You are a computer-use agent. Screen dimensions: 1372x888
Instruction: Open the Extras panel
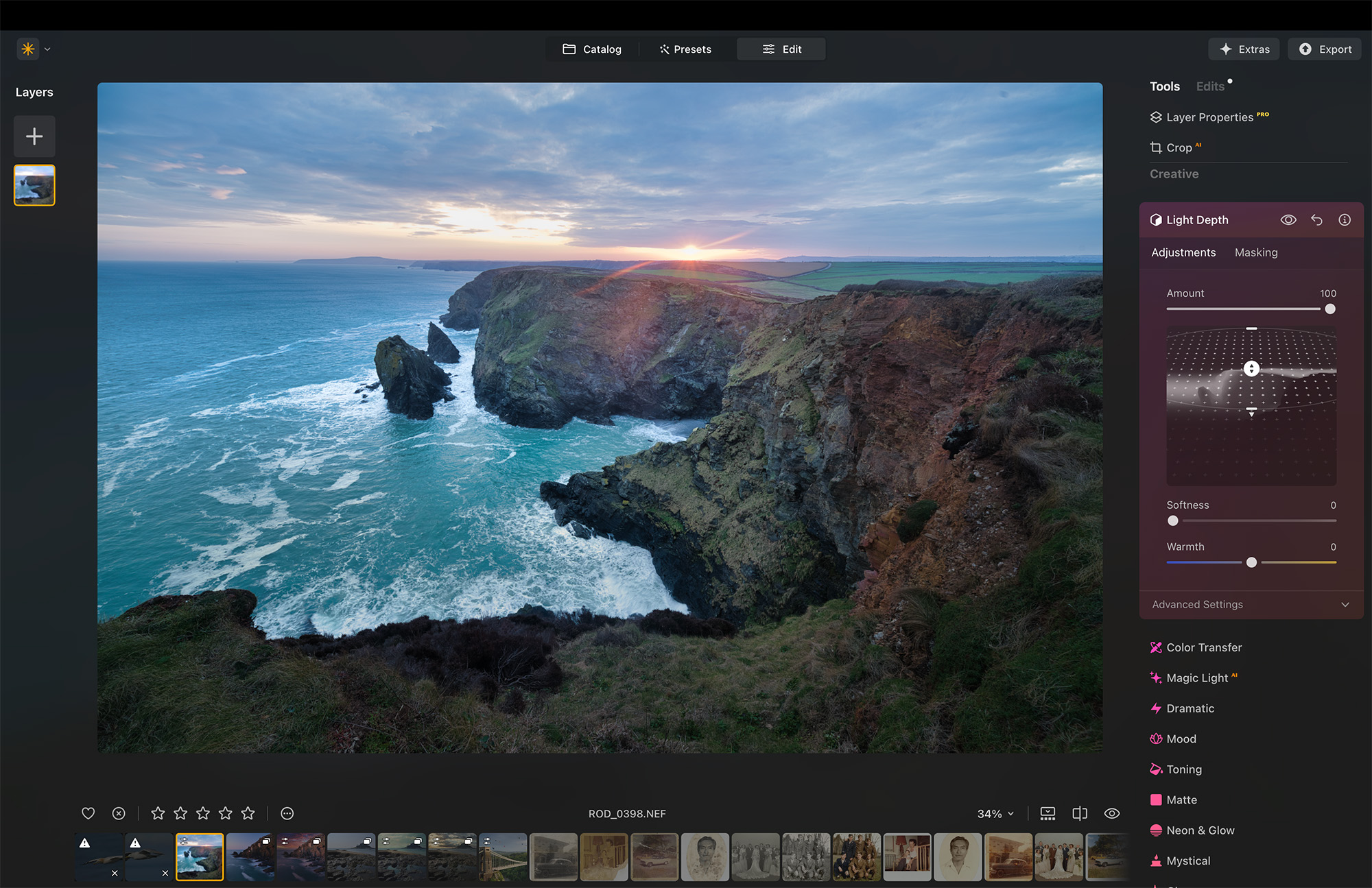click(1244, 49)
